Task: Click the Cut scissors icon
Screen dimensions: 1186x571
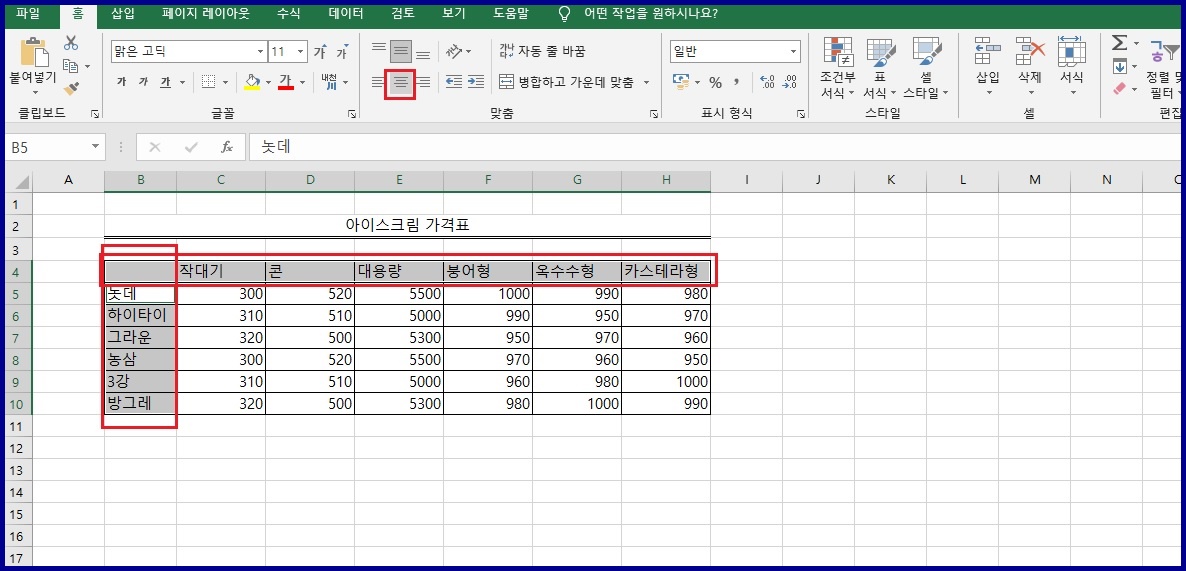Action: 71,43
